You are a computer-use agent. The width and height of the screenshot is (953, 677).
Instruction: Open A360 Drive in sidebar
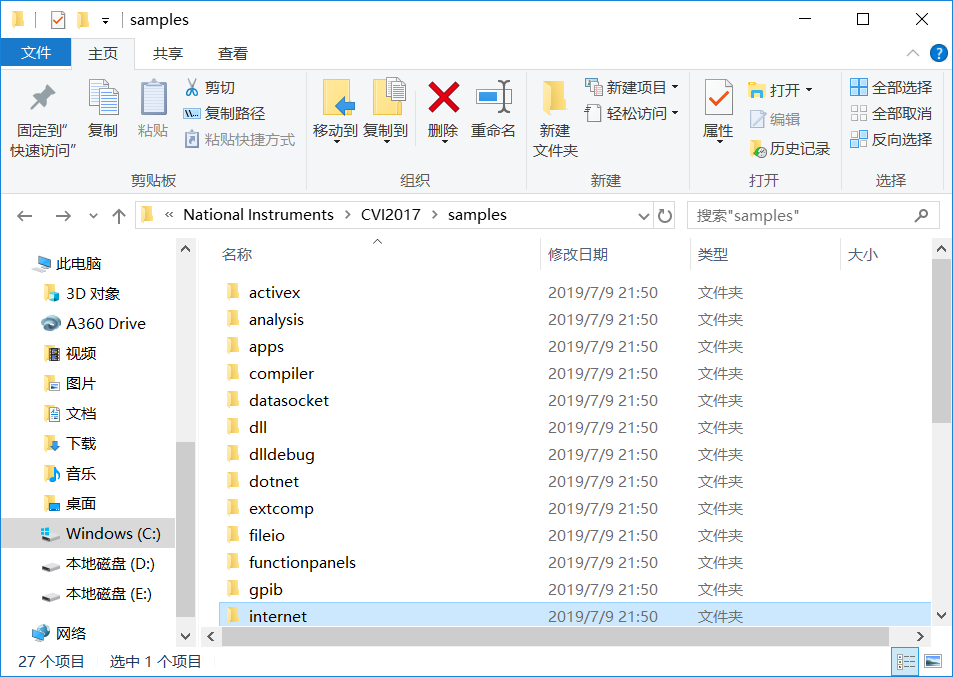click(x=94, y=323)
